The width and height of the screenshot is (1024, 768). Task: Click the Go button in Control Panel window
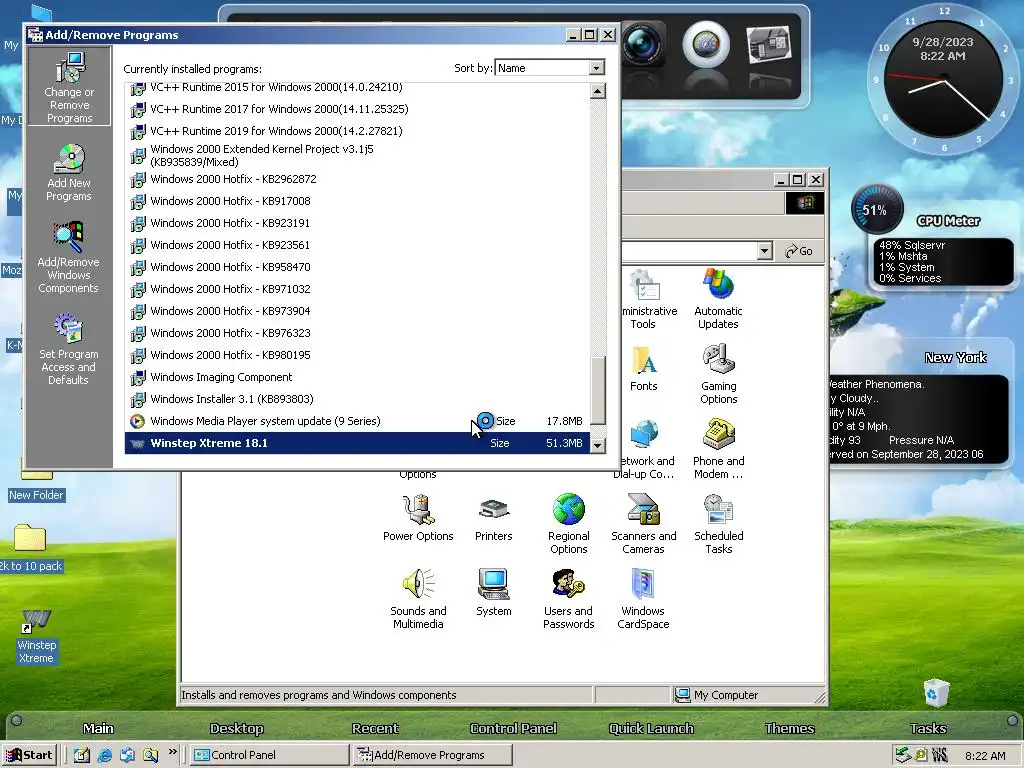pos(799,251)
